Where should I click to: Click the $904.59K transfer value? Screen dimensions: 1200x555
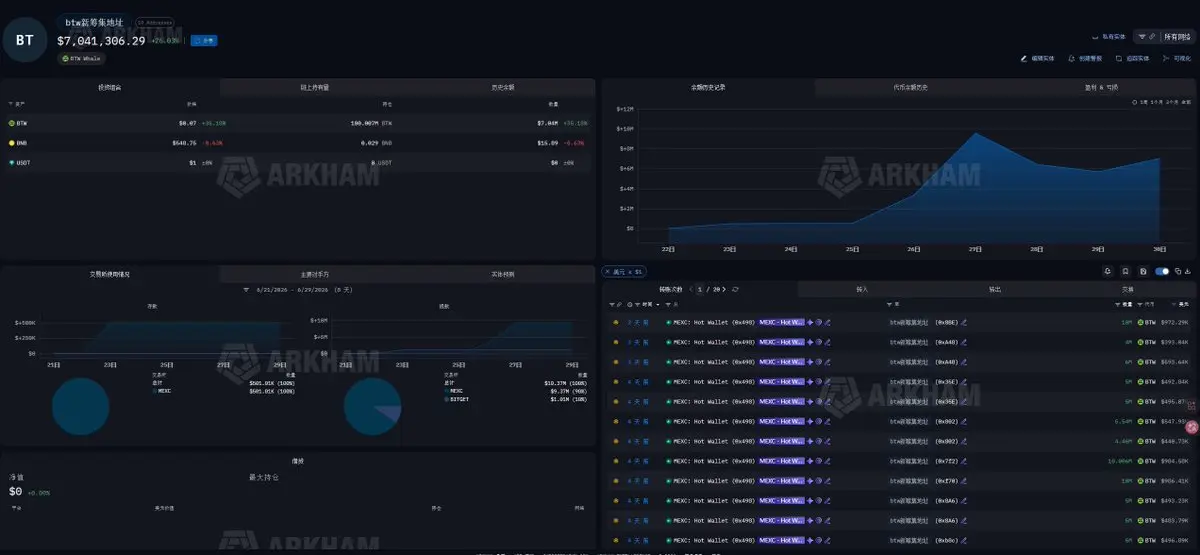click(1177, 460)
